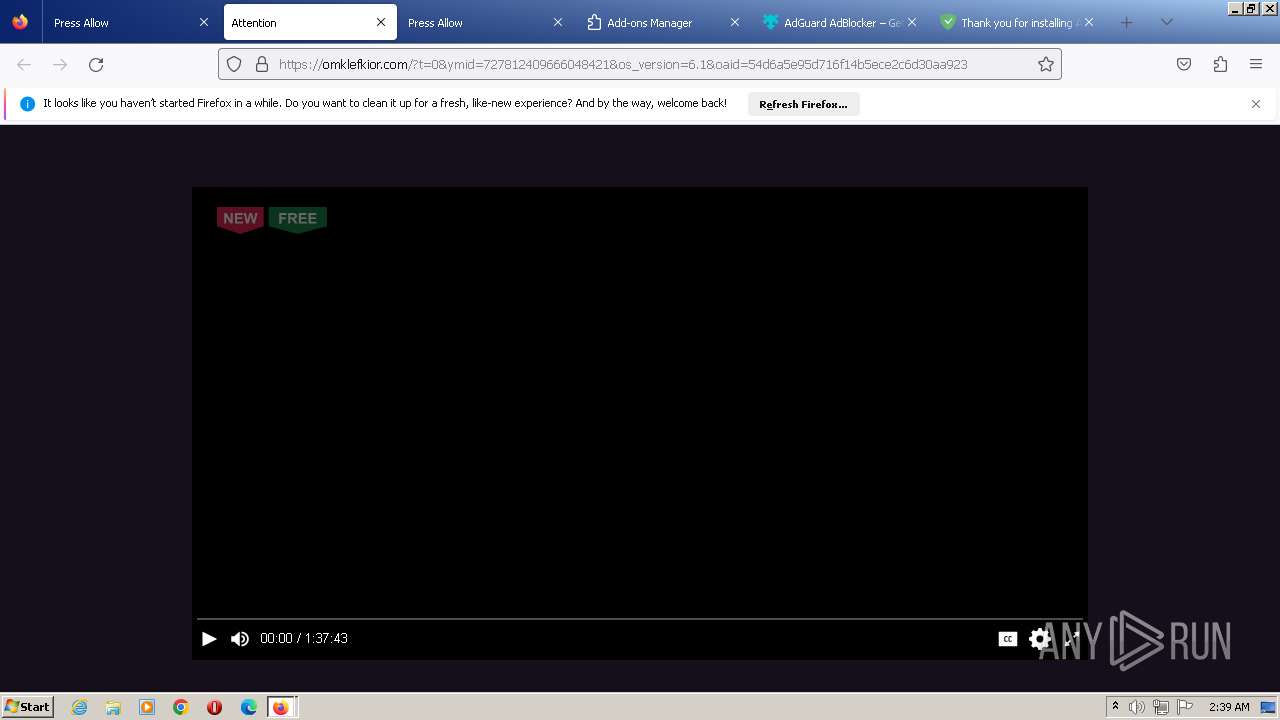Open the Save to Pocket icon

[x=1184, y=64]
